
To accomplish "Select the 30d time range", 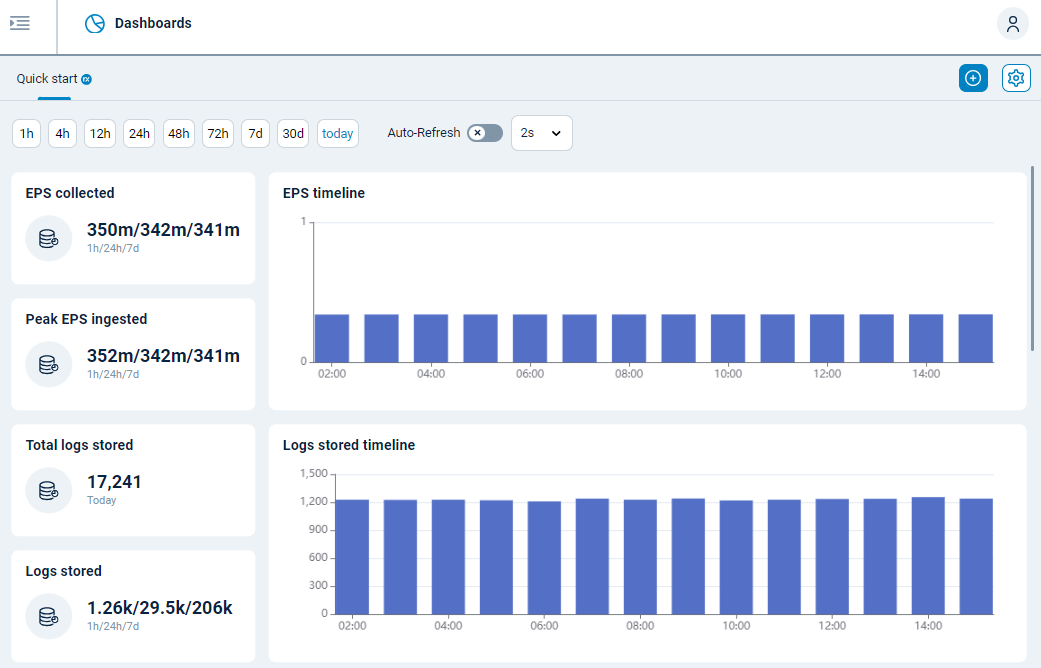I will point(292,132).
